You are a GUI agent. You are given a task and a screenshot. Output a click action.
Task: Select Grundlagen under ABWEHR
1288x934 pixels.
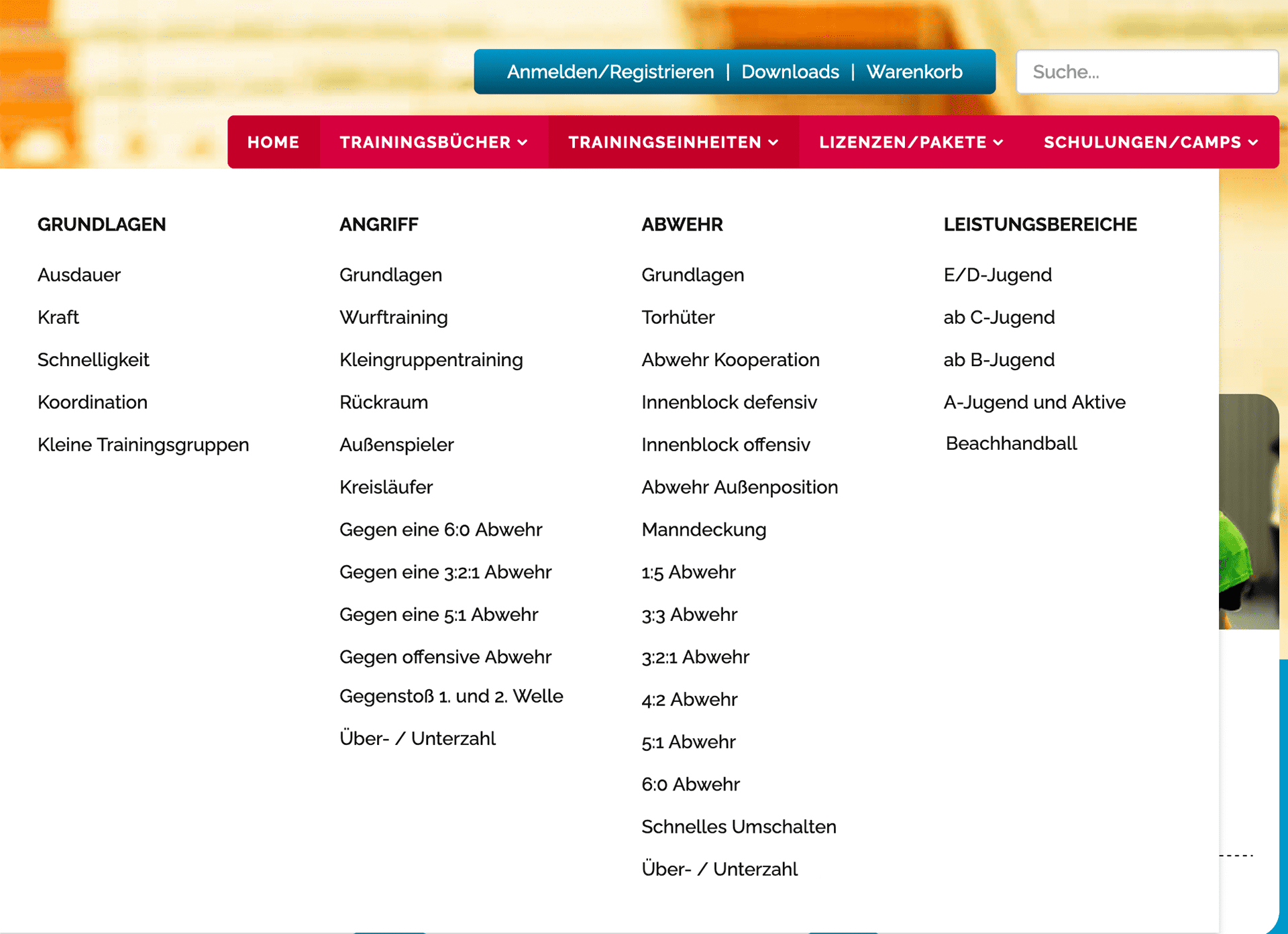tap(693, 275)
